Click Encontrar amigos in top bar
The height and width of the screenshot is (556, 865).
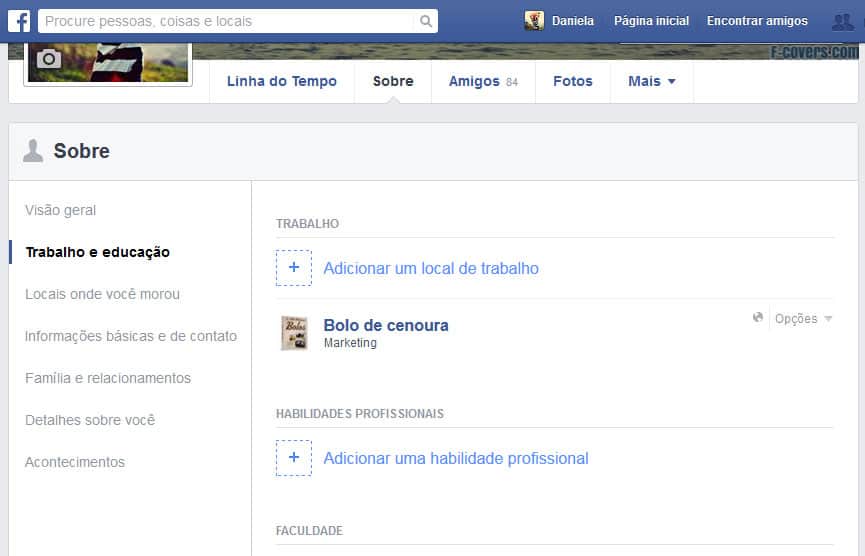tap(757, 21)
